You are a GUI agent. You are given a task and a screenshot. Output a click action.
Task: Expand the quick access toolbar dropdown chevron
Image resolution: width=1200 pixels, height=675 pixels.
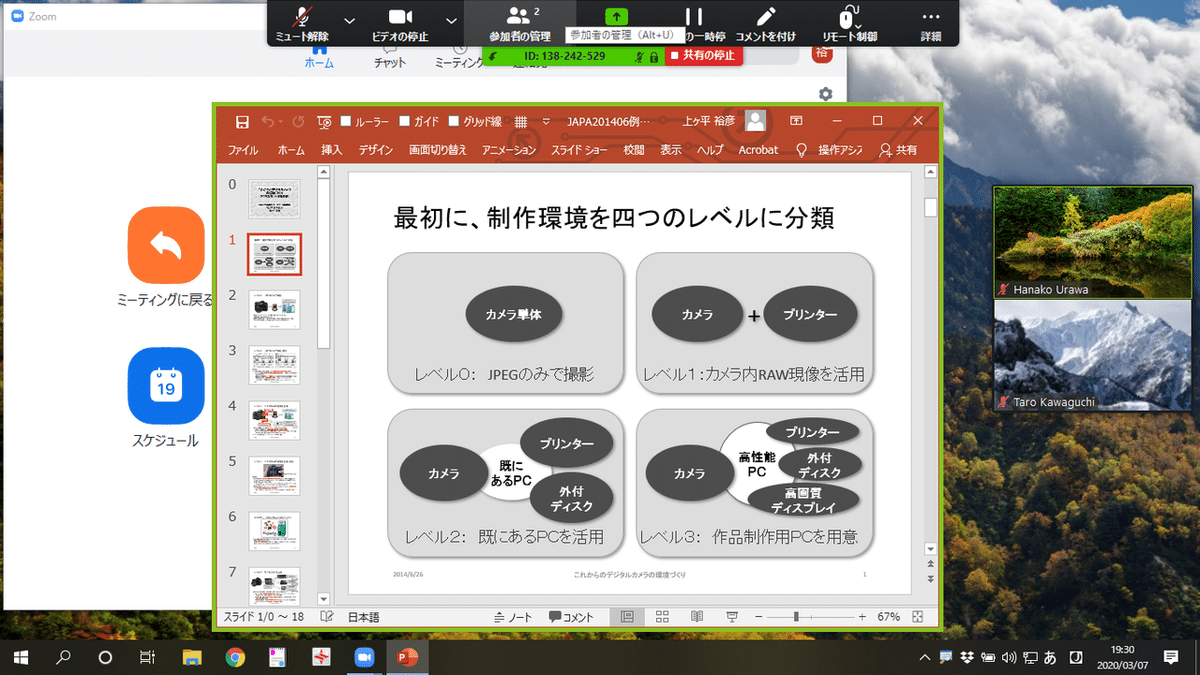coord(544,121)
